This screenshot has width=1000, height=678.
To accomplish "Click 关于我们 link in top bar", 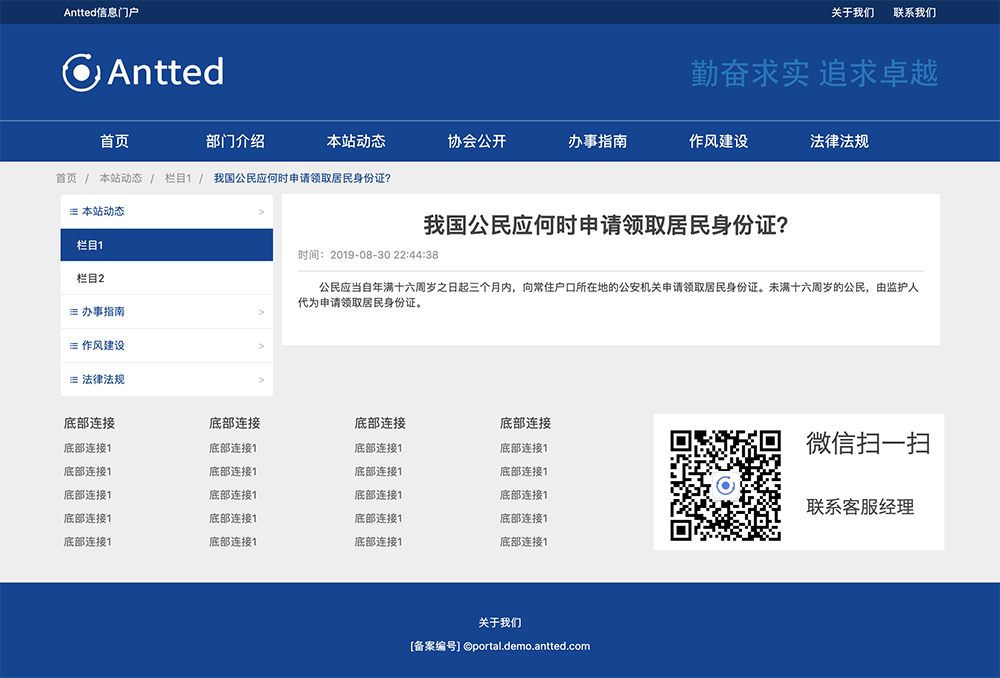I will tap(852, 12).
